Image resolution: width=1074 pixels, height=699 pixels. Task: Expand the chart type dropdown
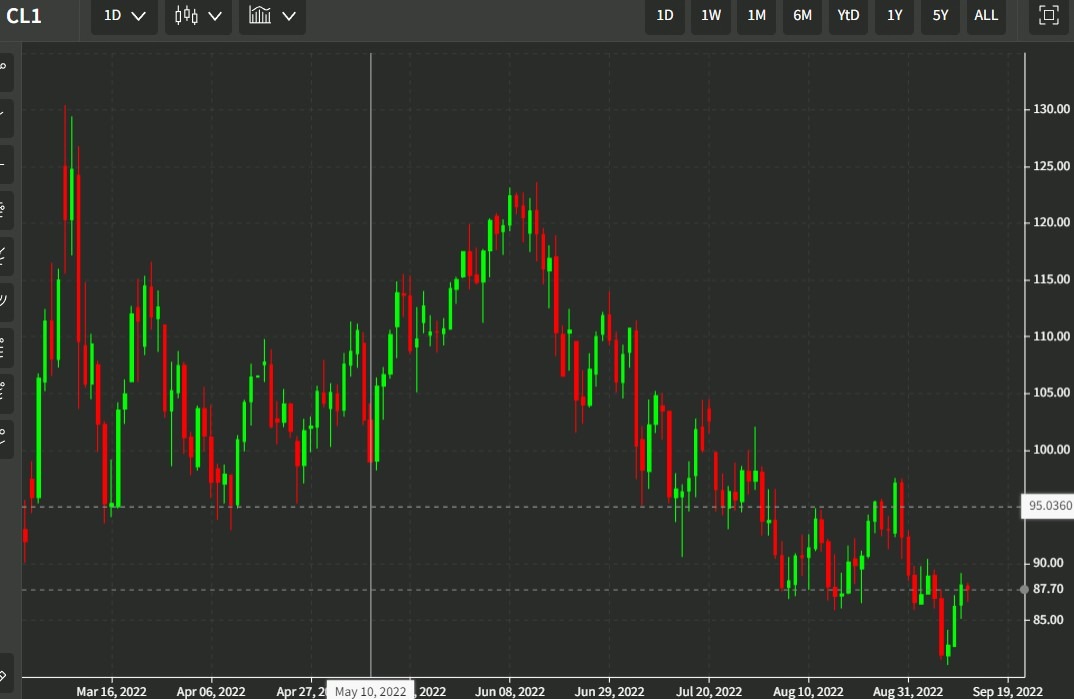click(x=214, y=16)
